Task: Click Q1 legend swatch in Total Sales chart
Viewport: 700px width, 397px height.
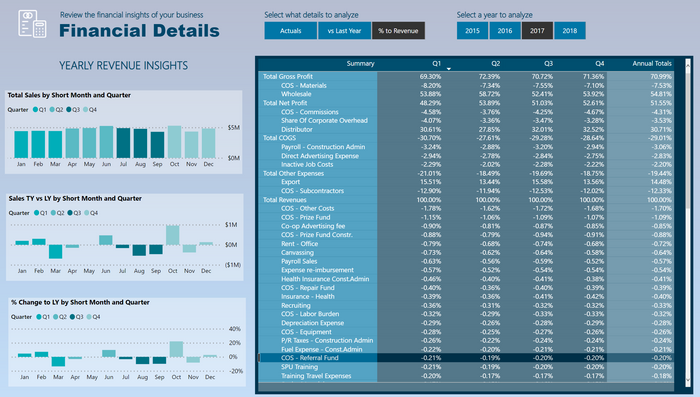Action: tap(35, 109)
